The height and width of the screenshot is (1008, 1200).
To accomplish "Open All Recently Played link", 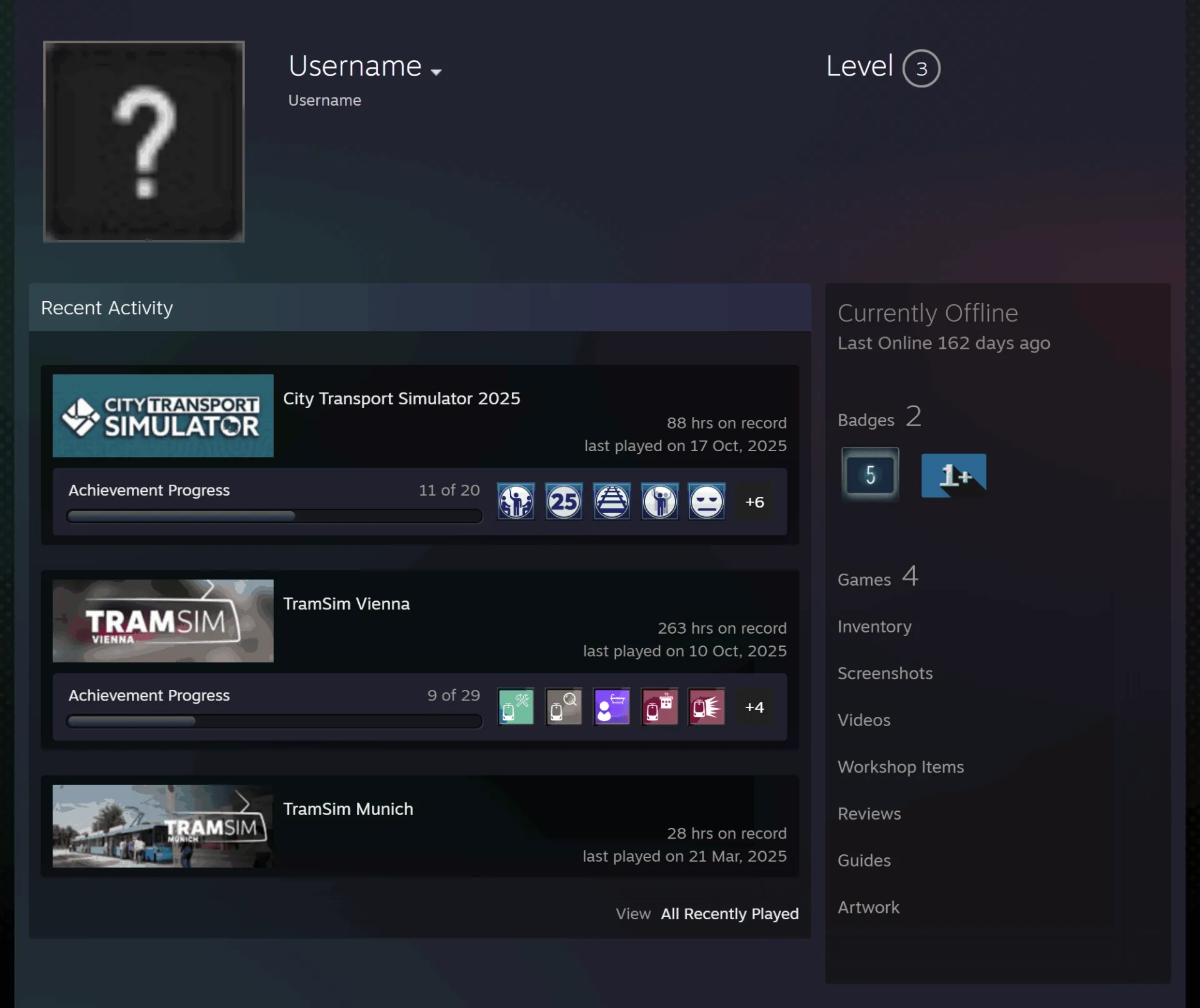I will point(729,914).
